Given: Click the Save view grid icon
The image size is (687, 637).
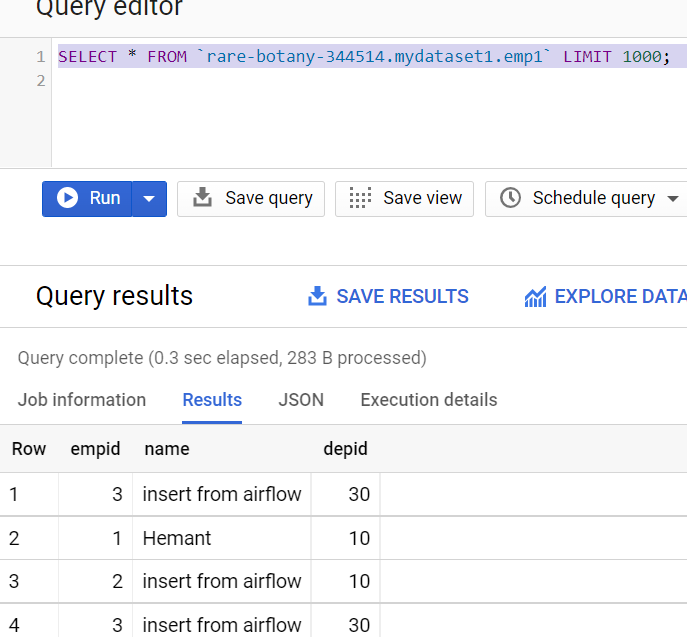Looking at the screenshot, I should [x=360, y=198].
